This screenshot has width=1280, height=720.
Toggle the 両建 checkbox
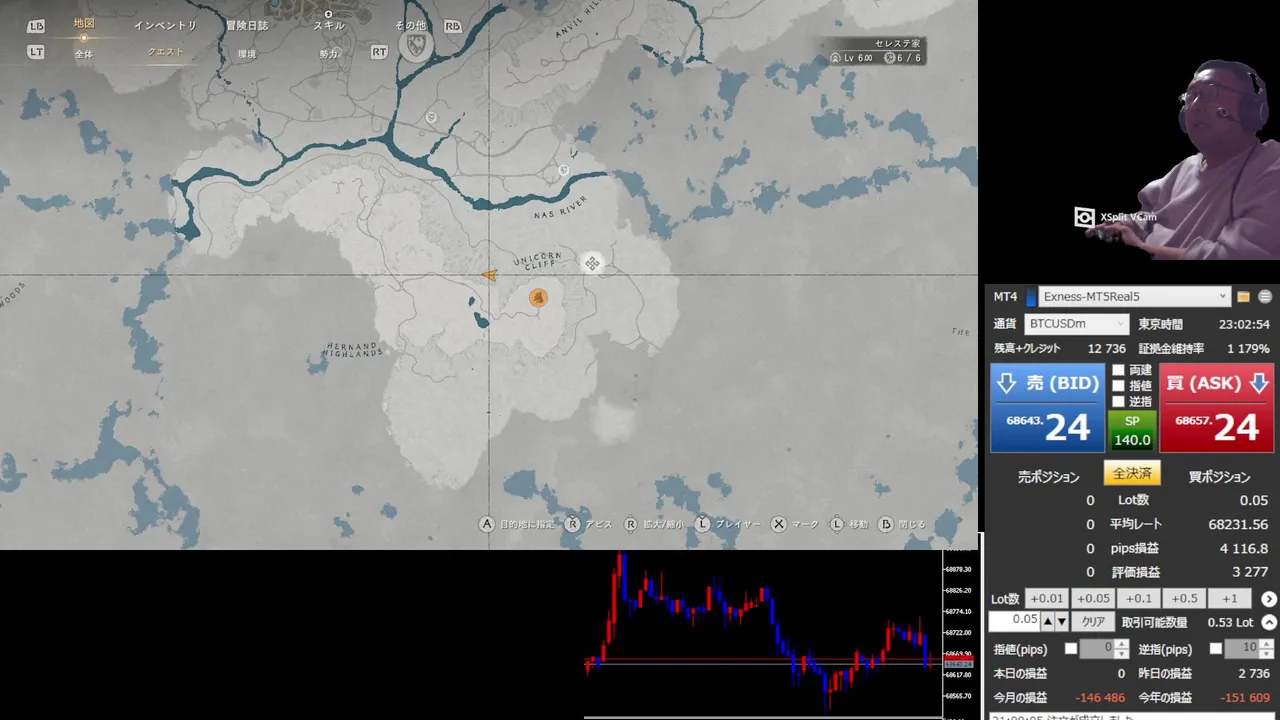1118,370
